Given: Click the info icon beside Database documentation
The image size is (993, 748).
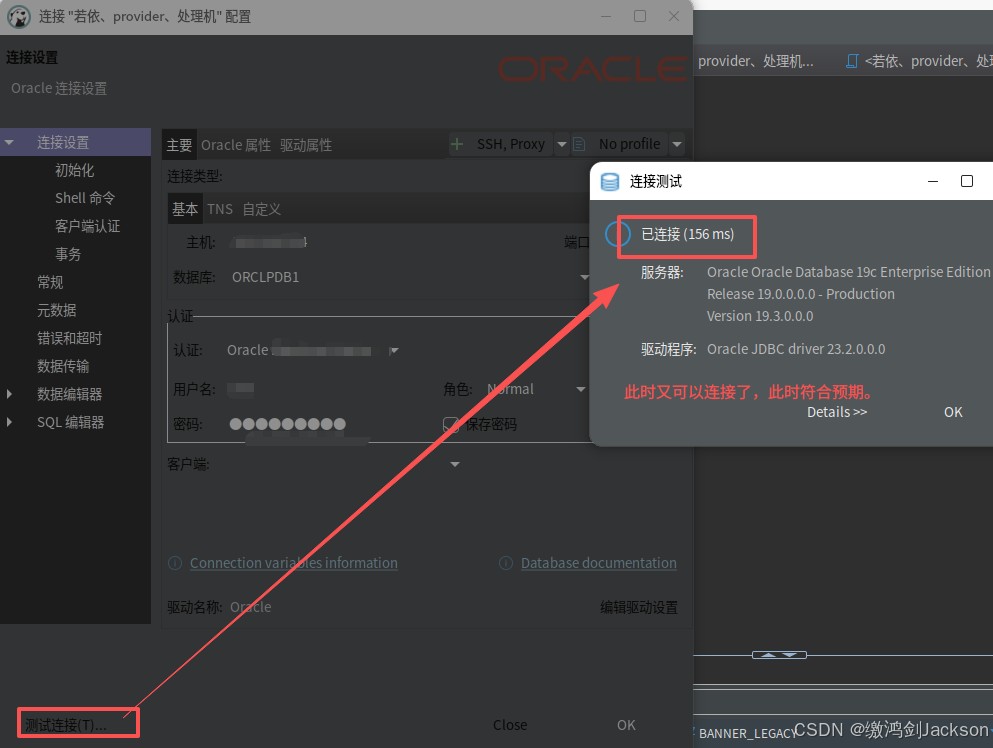Looking at the screenshot, I should (x=506, y=563).
